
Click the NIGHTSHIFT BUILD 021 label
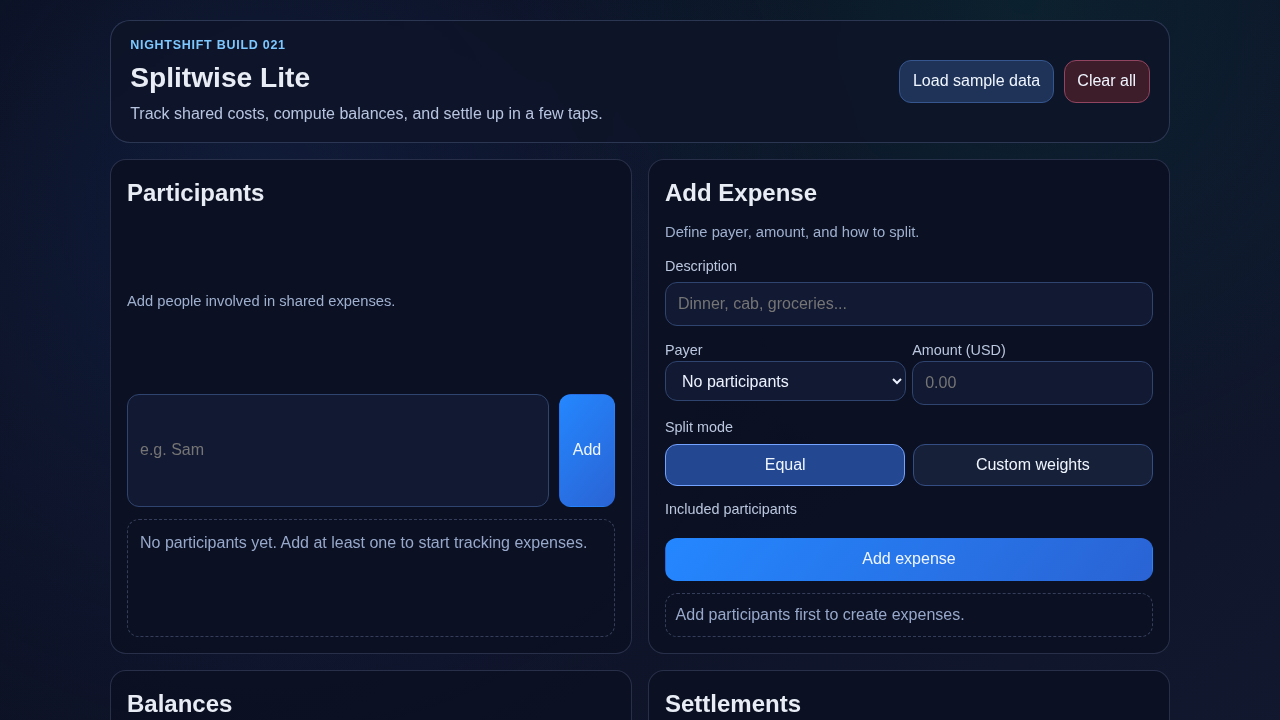pyautogui.click(x=207, y=44)
